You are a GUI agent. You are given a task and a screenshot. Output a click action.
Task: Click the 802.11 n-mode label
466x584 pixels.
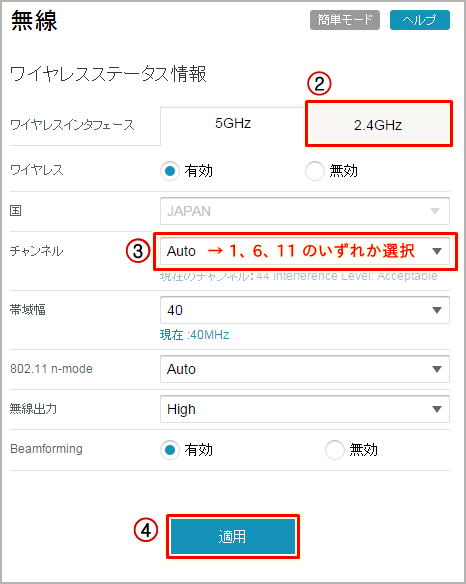[x=51, y=369]
